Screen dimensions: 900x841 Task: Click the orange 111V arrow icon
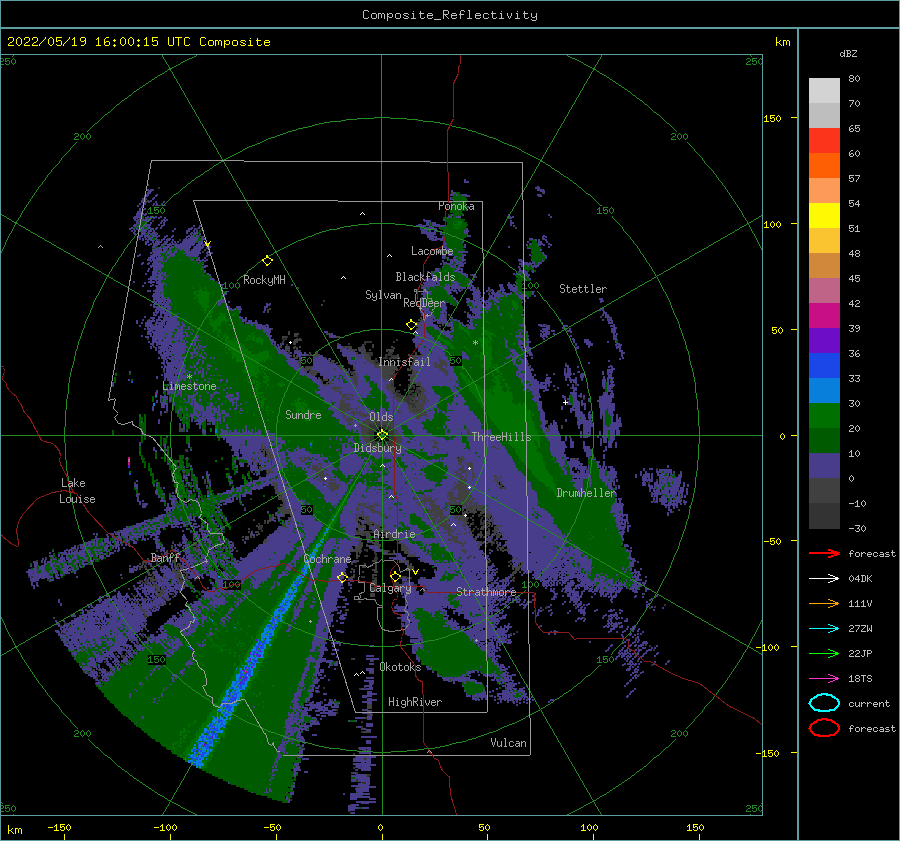[824, 603]
